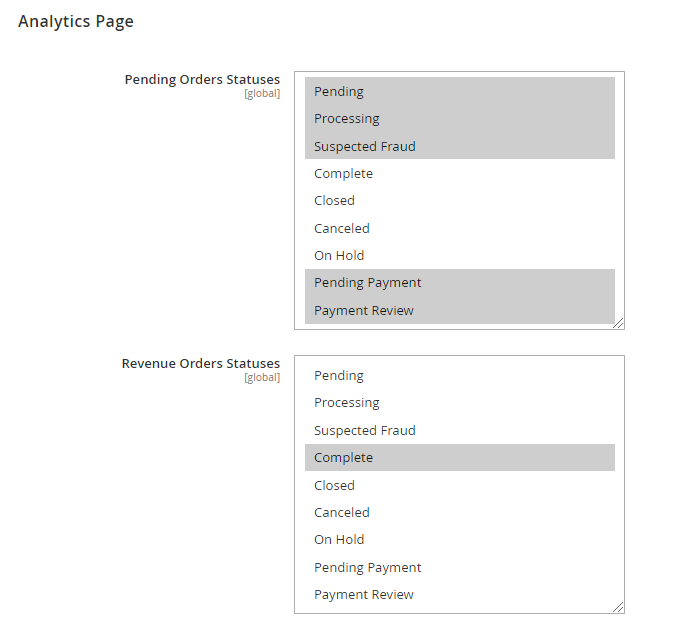Select Suspected Fraud in Revenue Orders Statuses
The width and height of the screenshot is (685, 626).
tap(365, 431)
